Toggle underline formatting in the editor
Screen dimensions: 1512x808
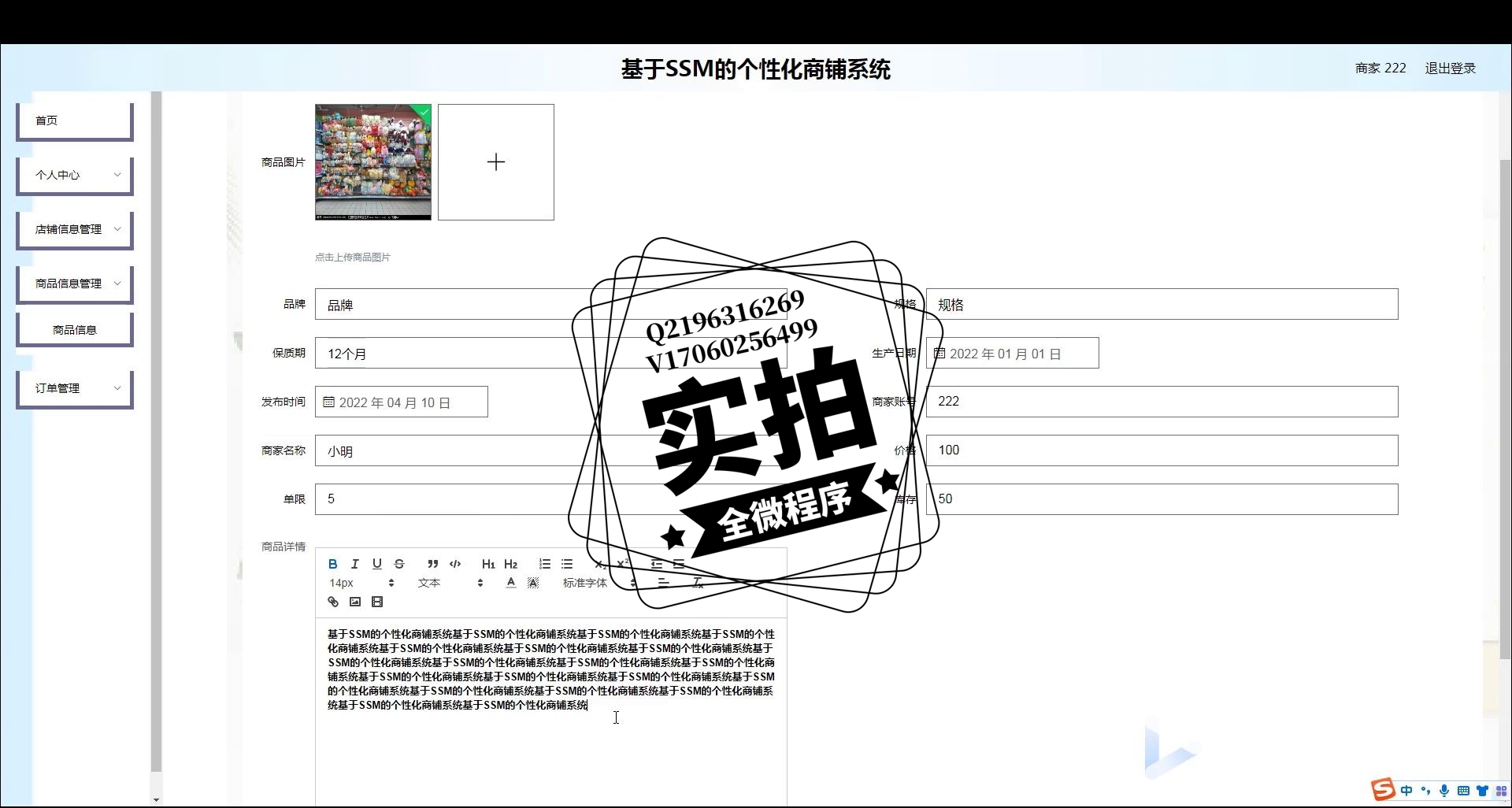376,564
